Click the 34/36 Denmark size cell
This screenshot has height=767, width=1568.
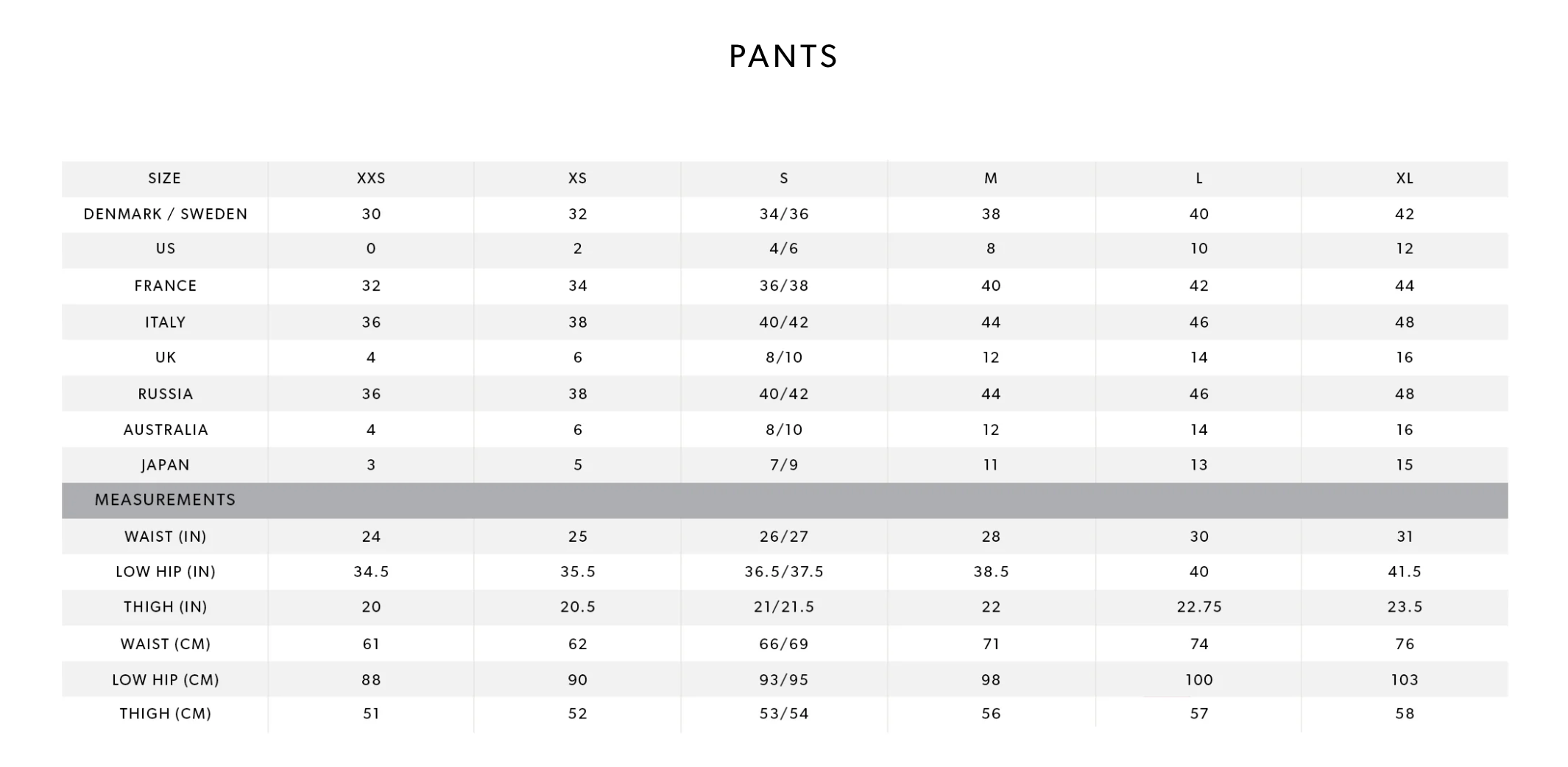point(784,214)
